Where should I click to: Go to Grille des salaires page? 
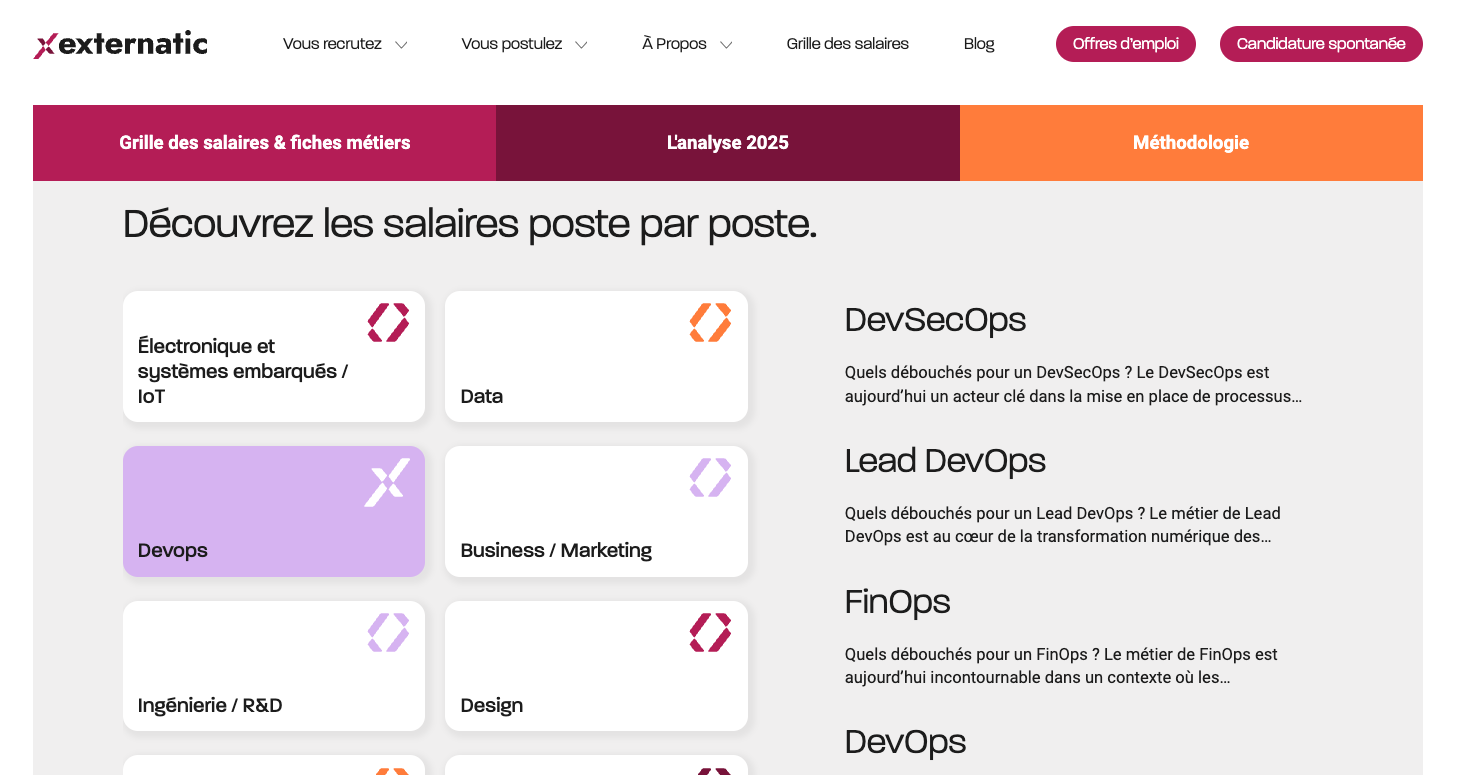pos(848,44)
